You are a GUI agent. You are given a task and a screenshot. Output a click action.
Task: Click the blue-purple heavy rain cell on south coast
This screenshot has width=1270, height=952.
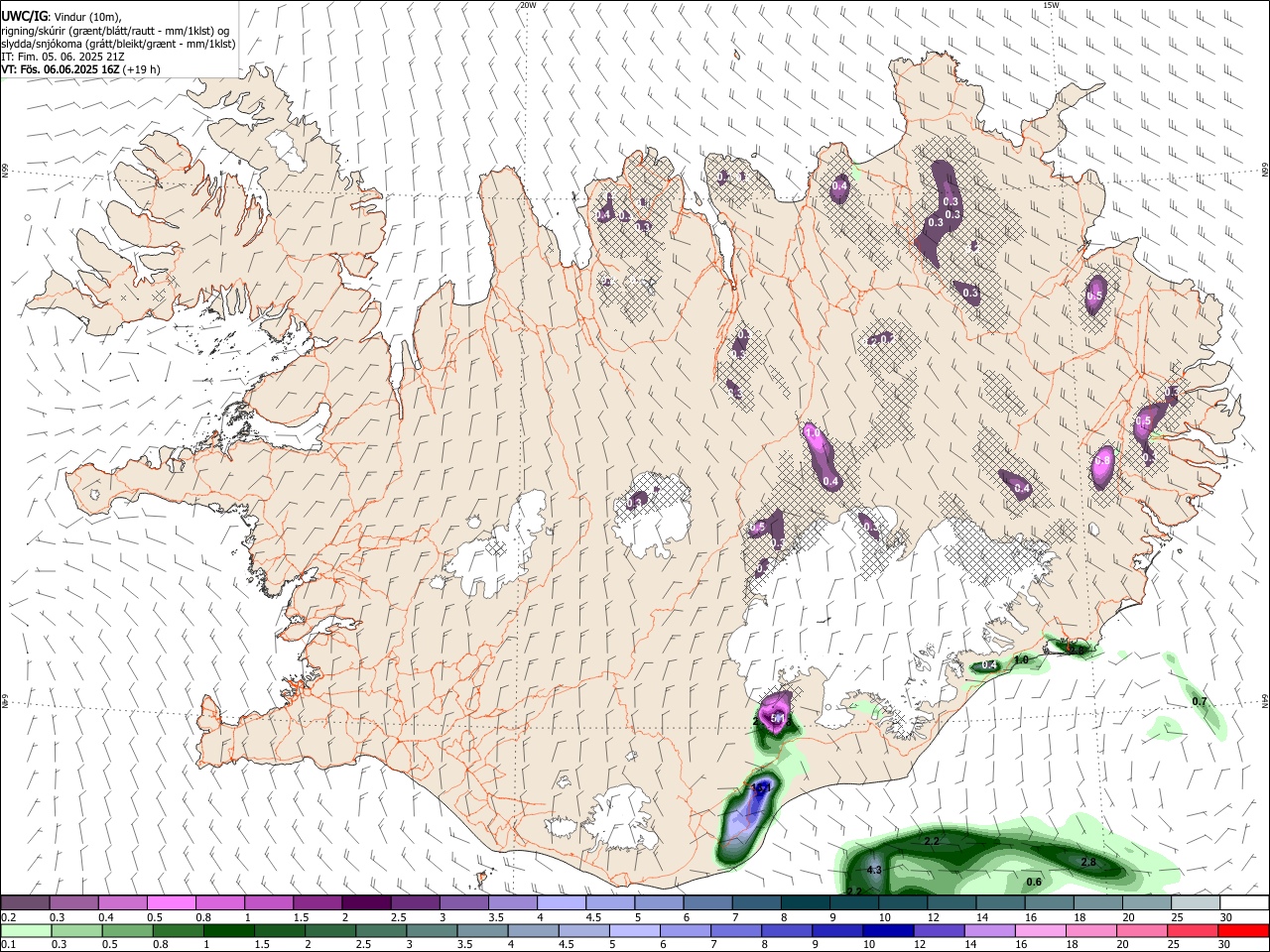[x=746, y=819]
